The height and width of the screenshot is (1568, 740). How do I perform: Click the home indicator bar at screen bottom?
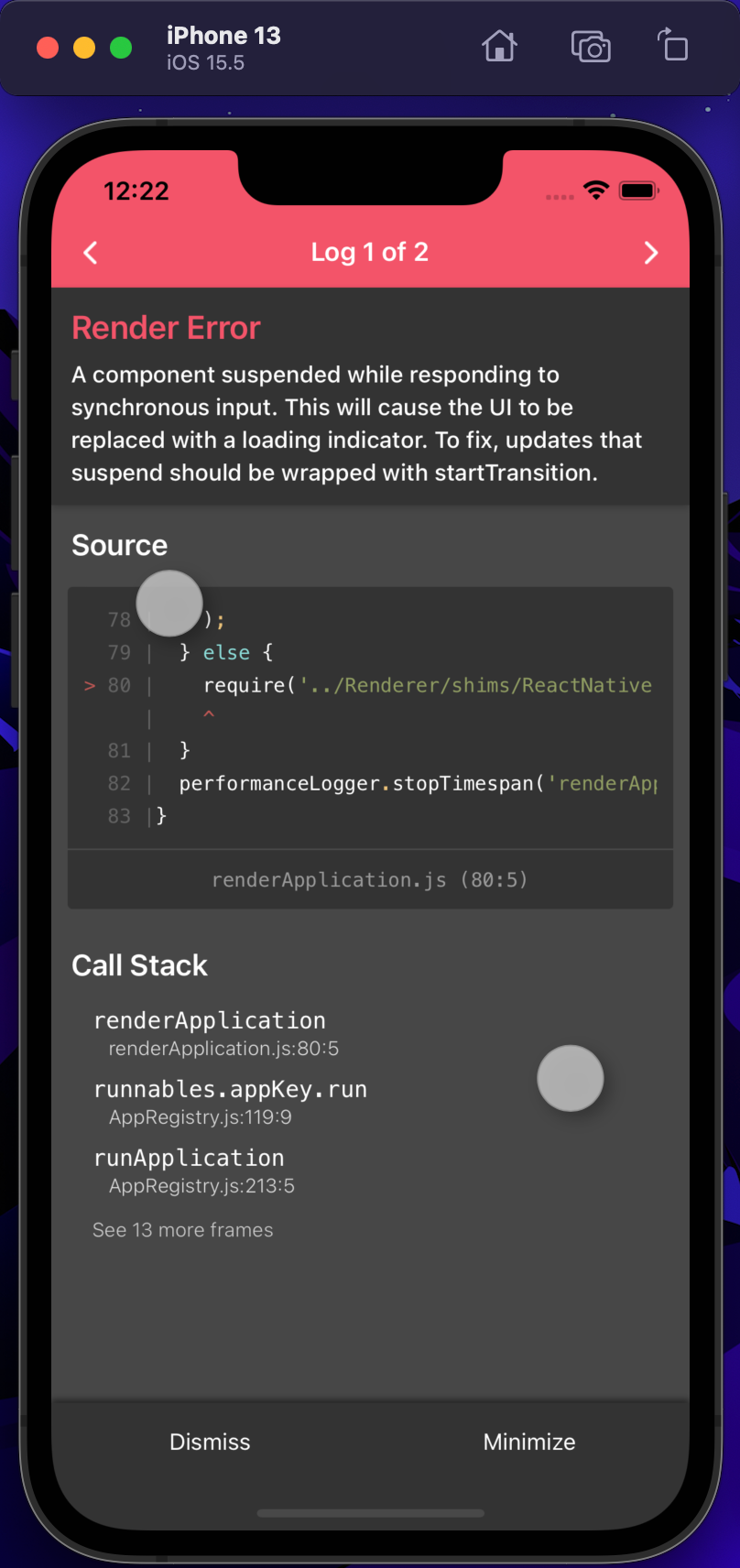pos(370,1514)
